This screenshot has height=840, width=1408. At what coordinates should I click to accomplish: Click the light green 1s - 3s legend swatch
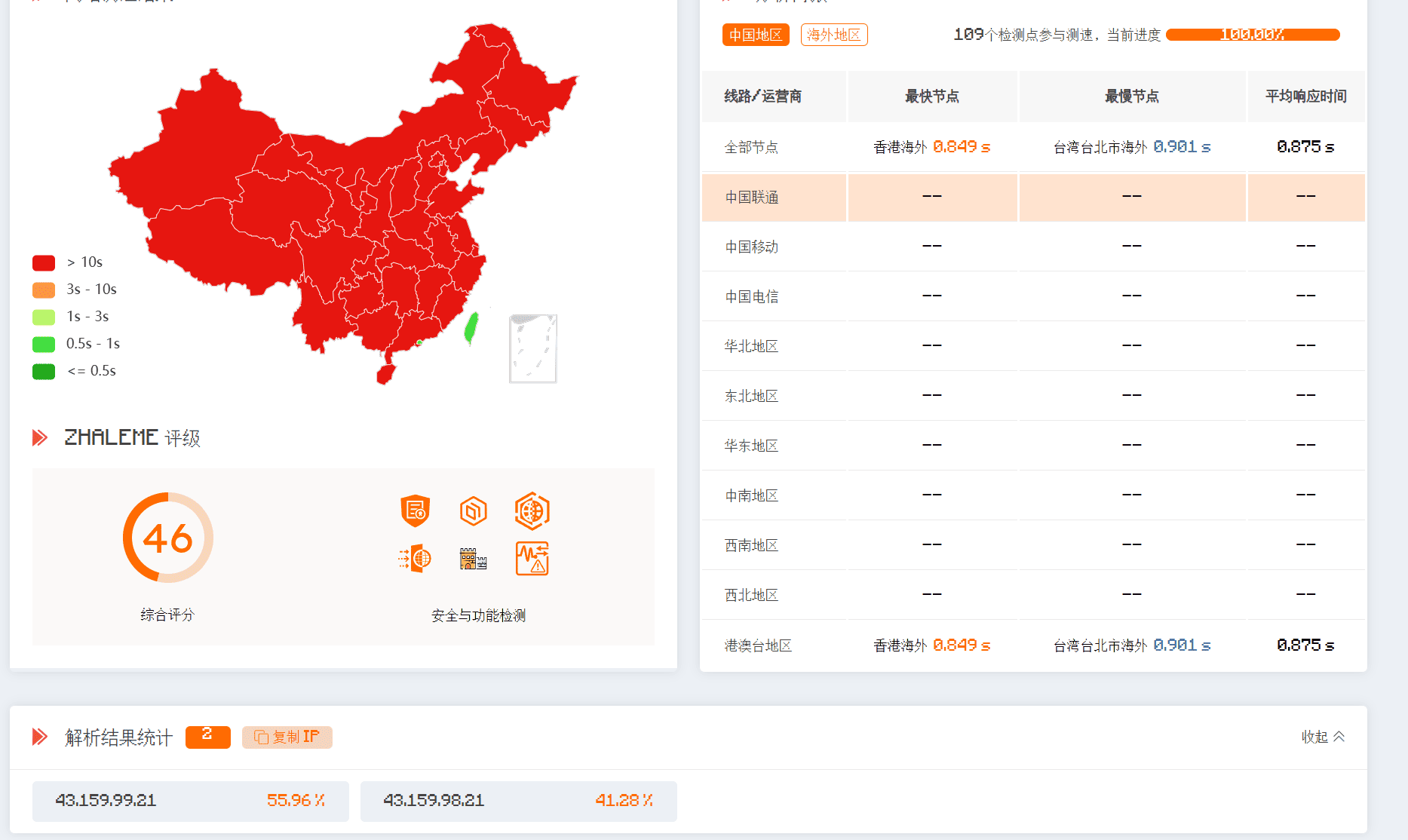(x=44, y=317)
